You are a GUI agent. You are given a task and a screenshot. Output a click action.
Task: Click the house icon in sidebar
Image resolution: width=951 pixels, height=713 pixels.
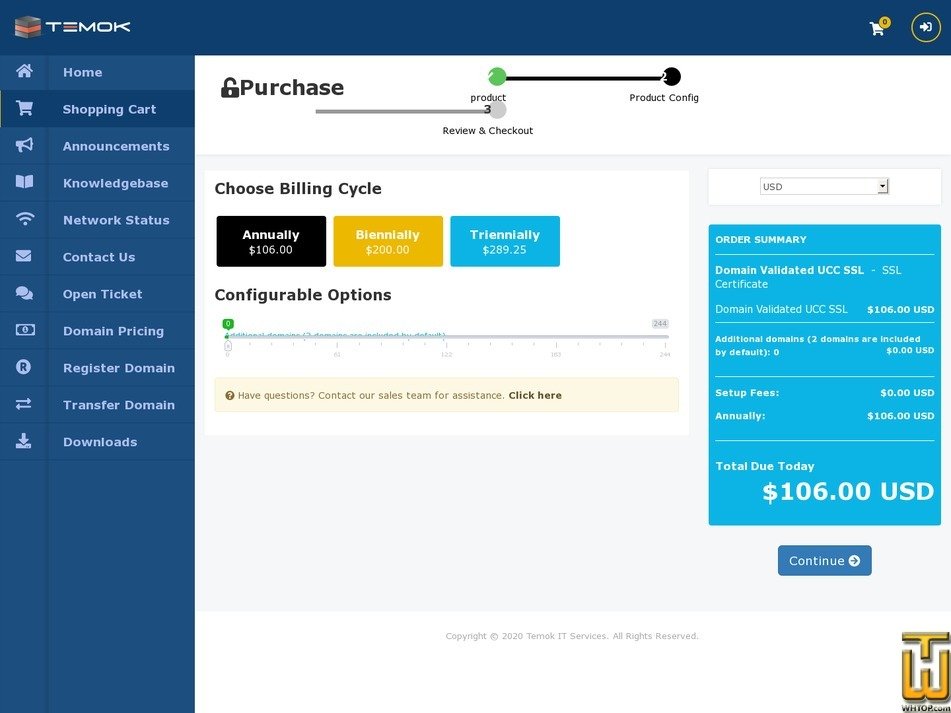click(24, 72)
